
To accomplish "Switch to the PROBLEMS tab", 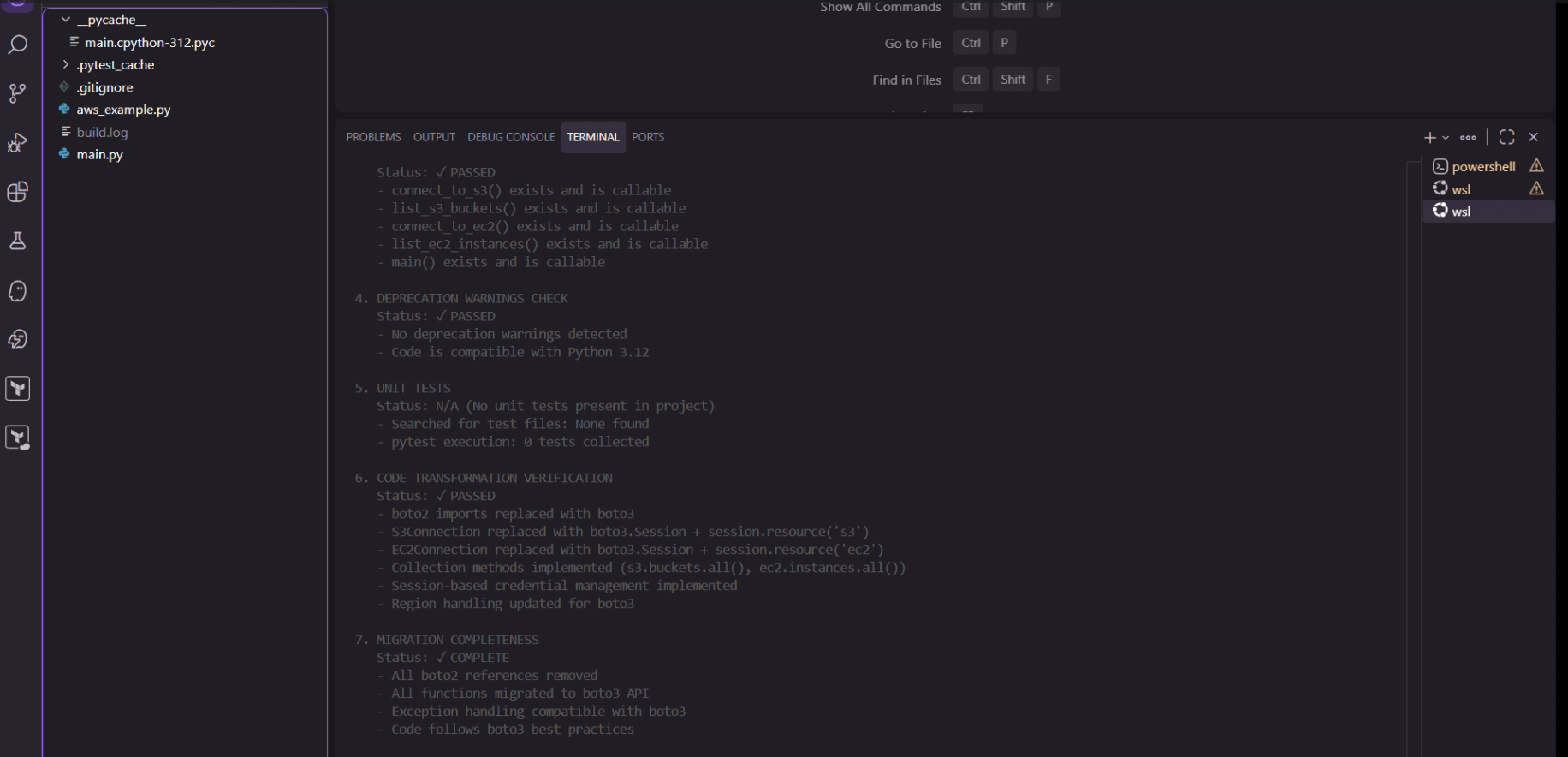I will (x=373, y=137).
